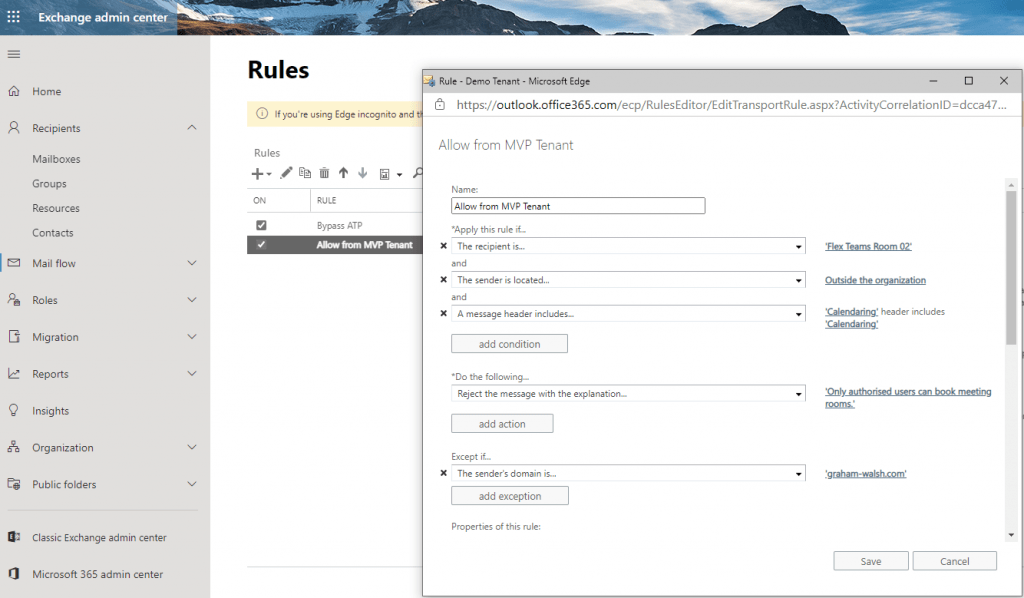The height and width of the screenshot is (598, 1024).
Task: Click the 'add action' button
Action: pyautogui.click(x=502, y=424)
